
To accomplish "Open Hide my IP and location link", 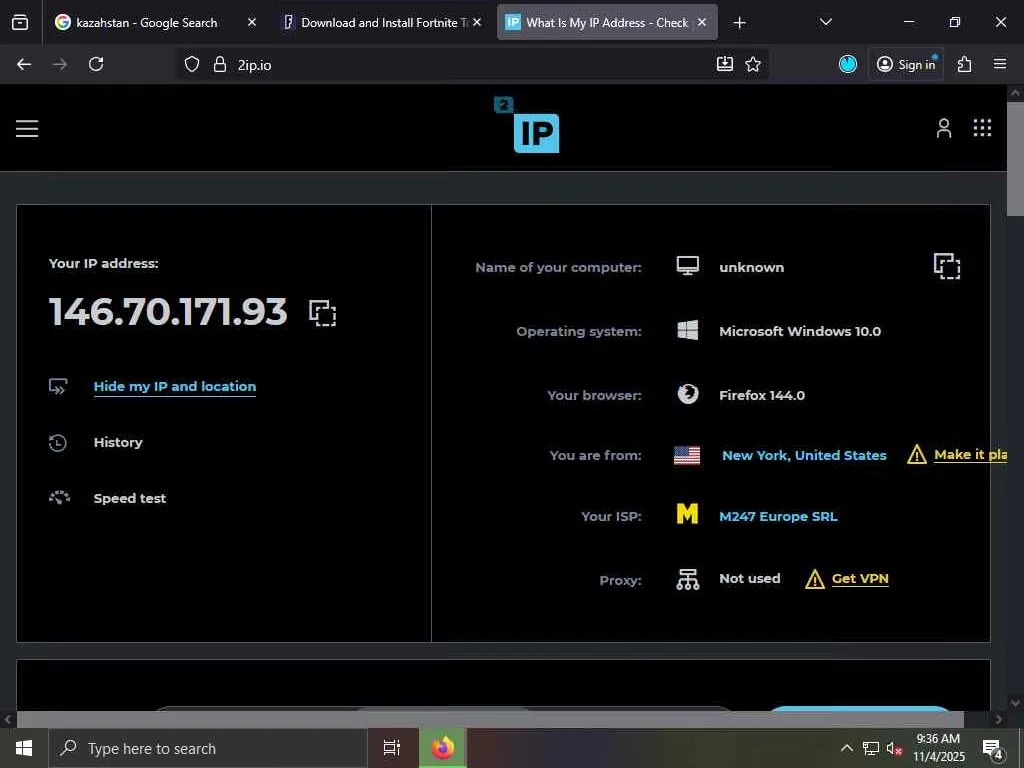I will pos(174,386).
